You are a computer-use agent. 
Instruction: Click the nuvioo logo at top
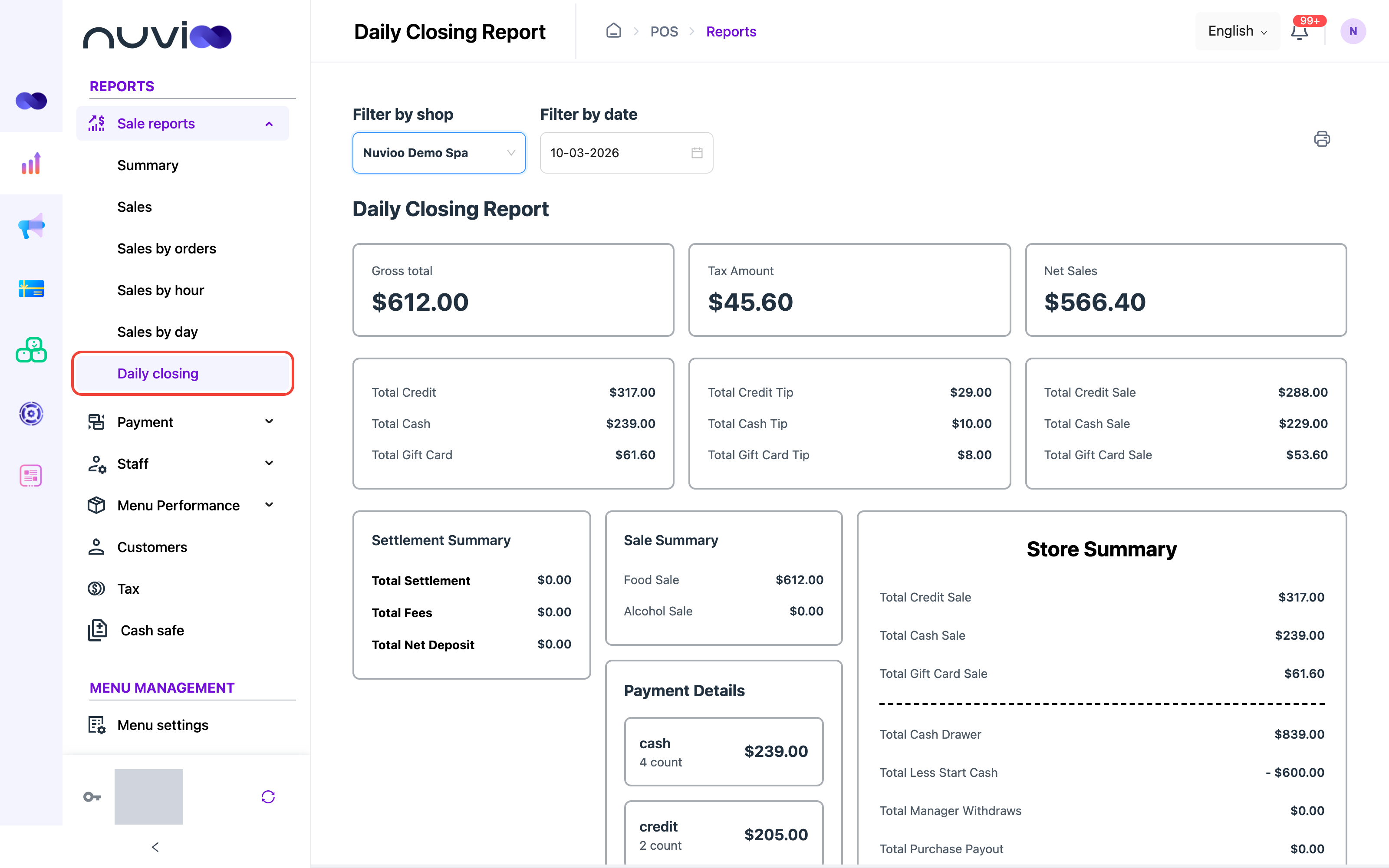(157, 35)
